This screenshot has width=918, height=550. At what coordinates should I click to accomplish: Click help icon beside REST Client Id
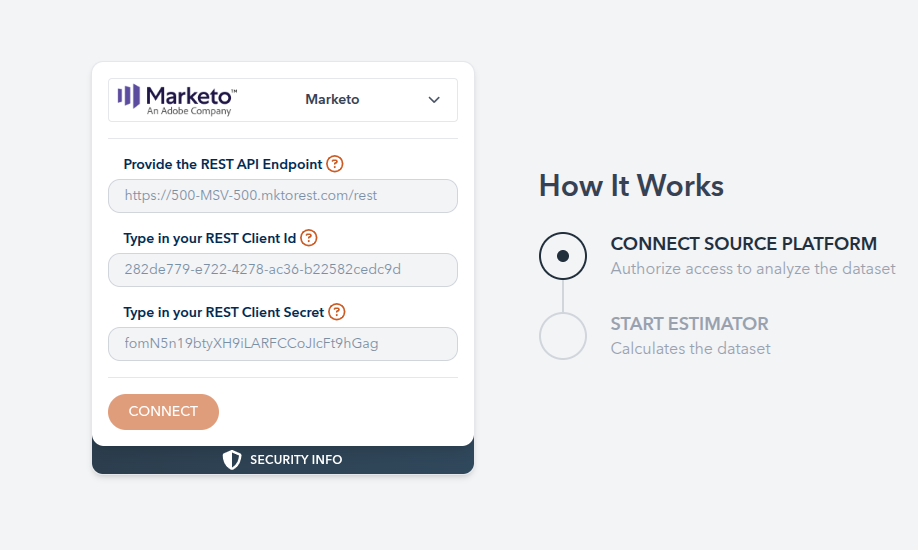point(309,238)
